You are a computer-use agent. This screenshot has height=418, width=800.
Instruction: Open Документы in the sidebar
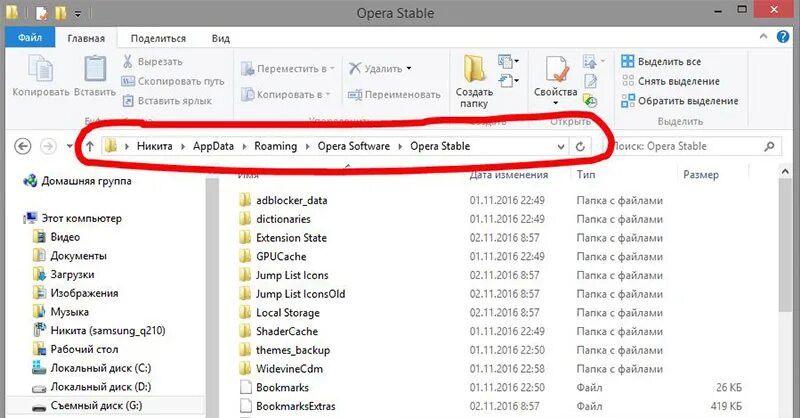click(69, 256)
